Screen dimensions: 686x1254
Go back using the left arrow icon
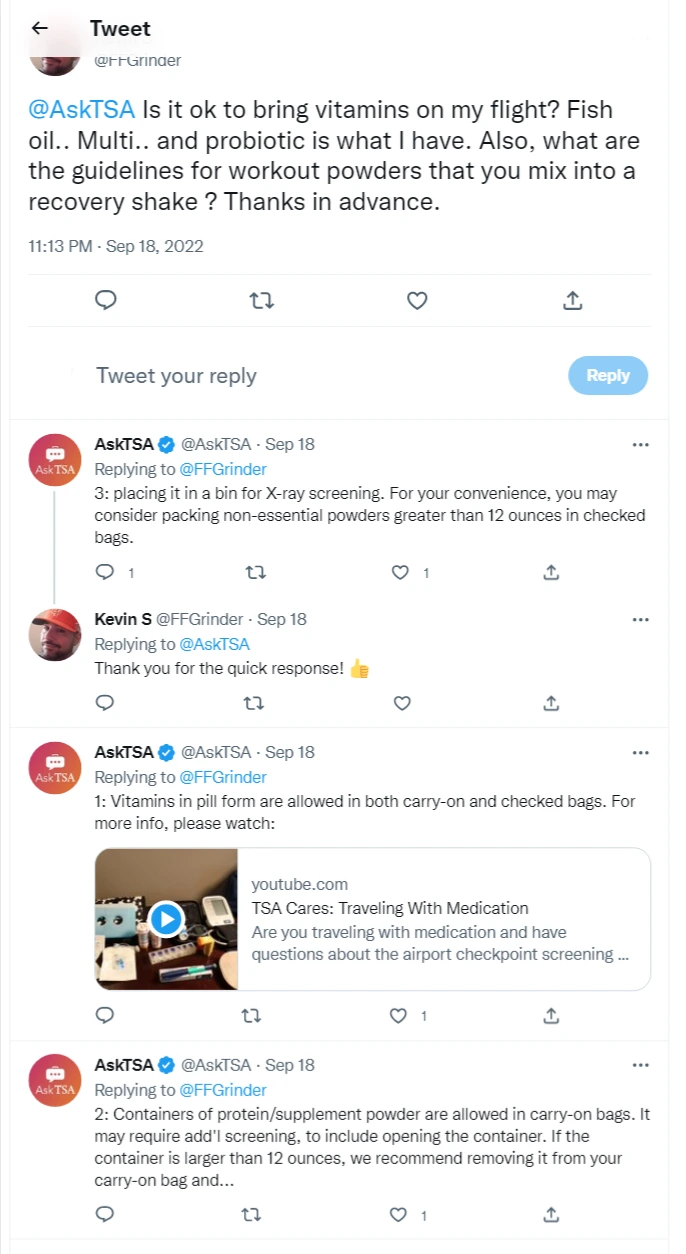[x=40, y=28]
